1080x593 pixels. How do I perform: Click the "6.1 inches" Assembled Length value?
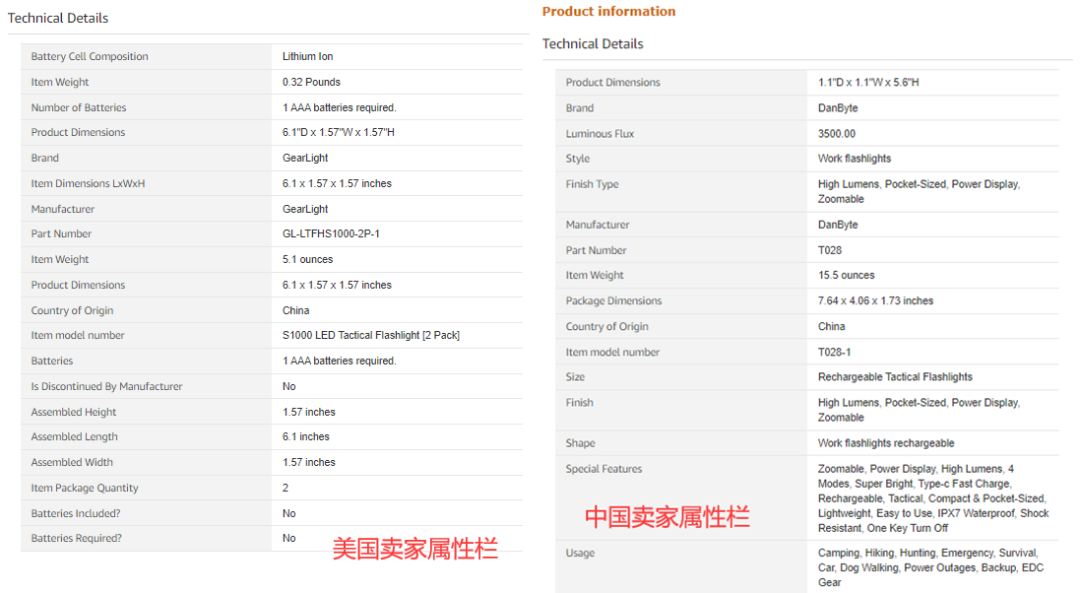click(306, 437)
